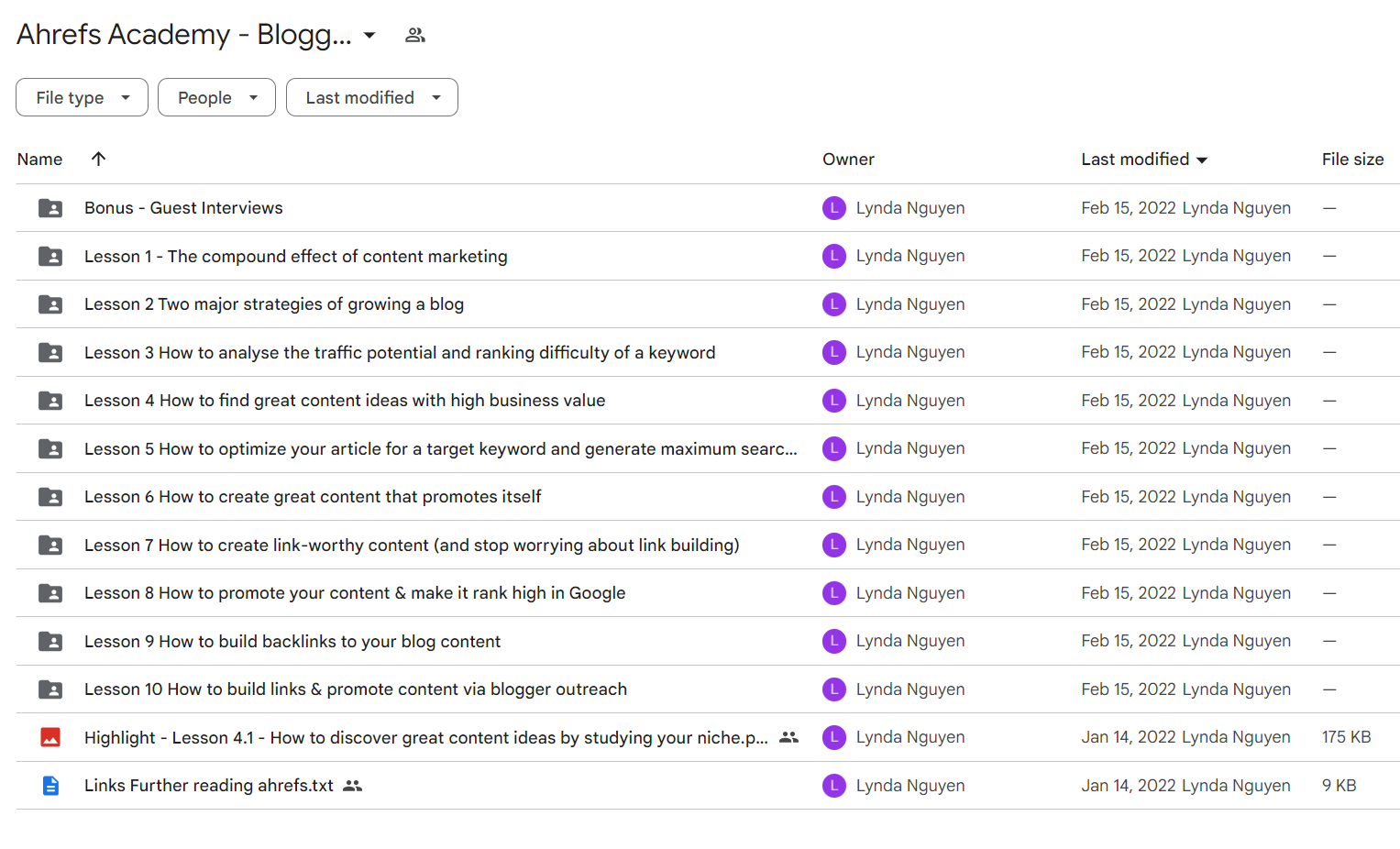
Task: Click the File size column header
Action: (1352, 160)
